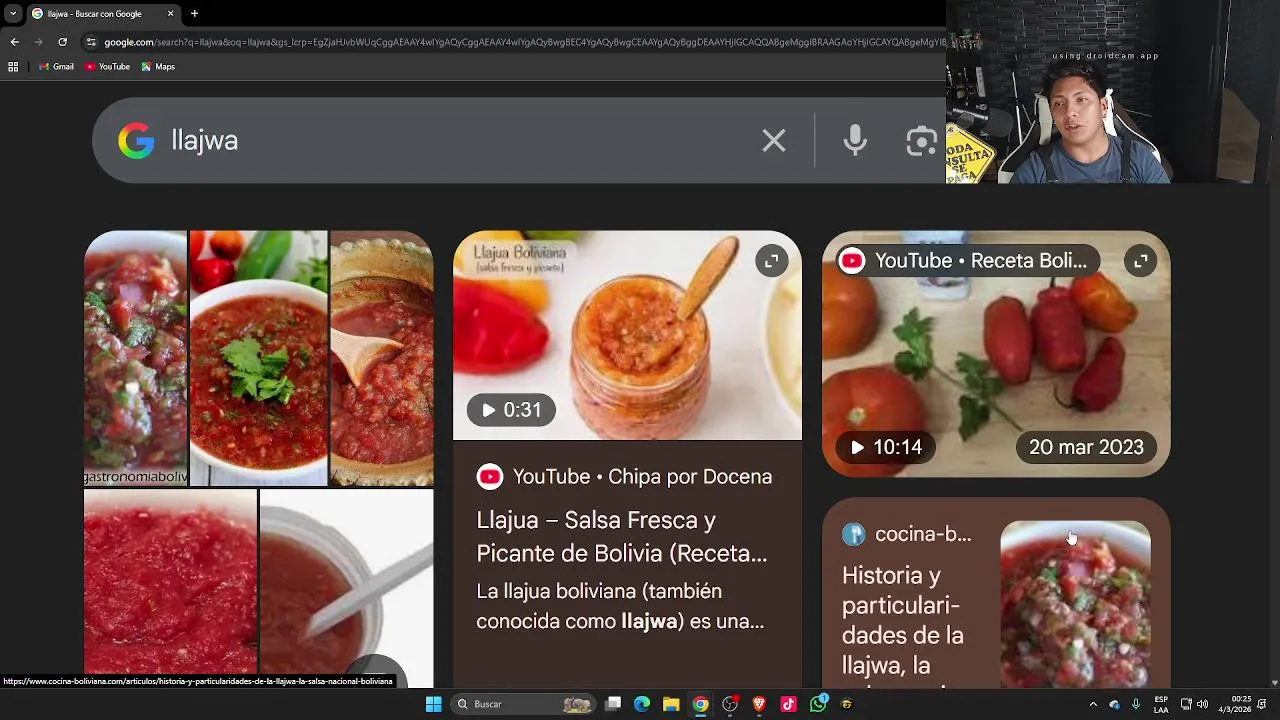The width and height of the screenshot is (1280, 720).
Task: Expand the Llajua Boliviana video preview
Action: tap(771, 262)
